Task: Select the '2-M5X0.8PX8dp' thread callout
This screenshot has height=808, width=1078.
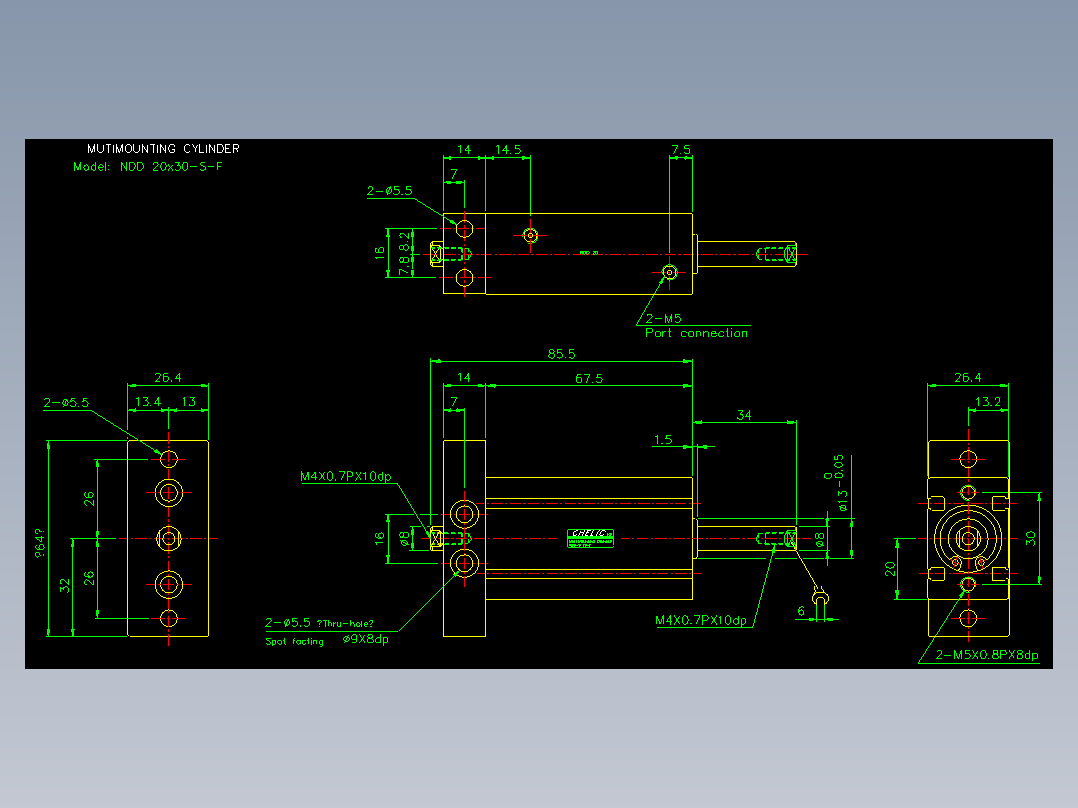Action: coord(987,655)
